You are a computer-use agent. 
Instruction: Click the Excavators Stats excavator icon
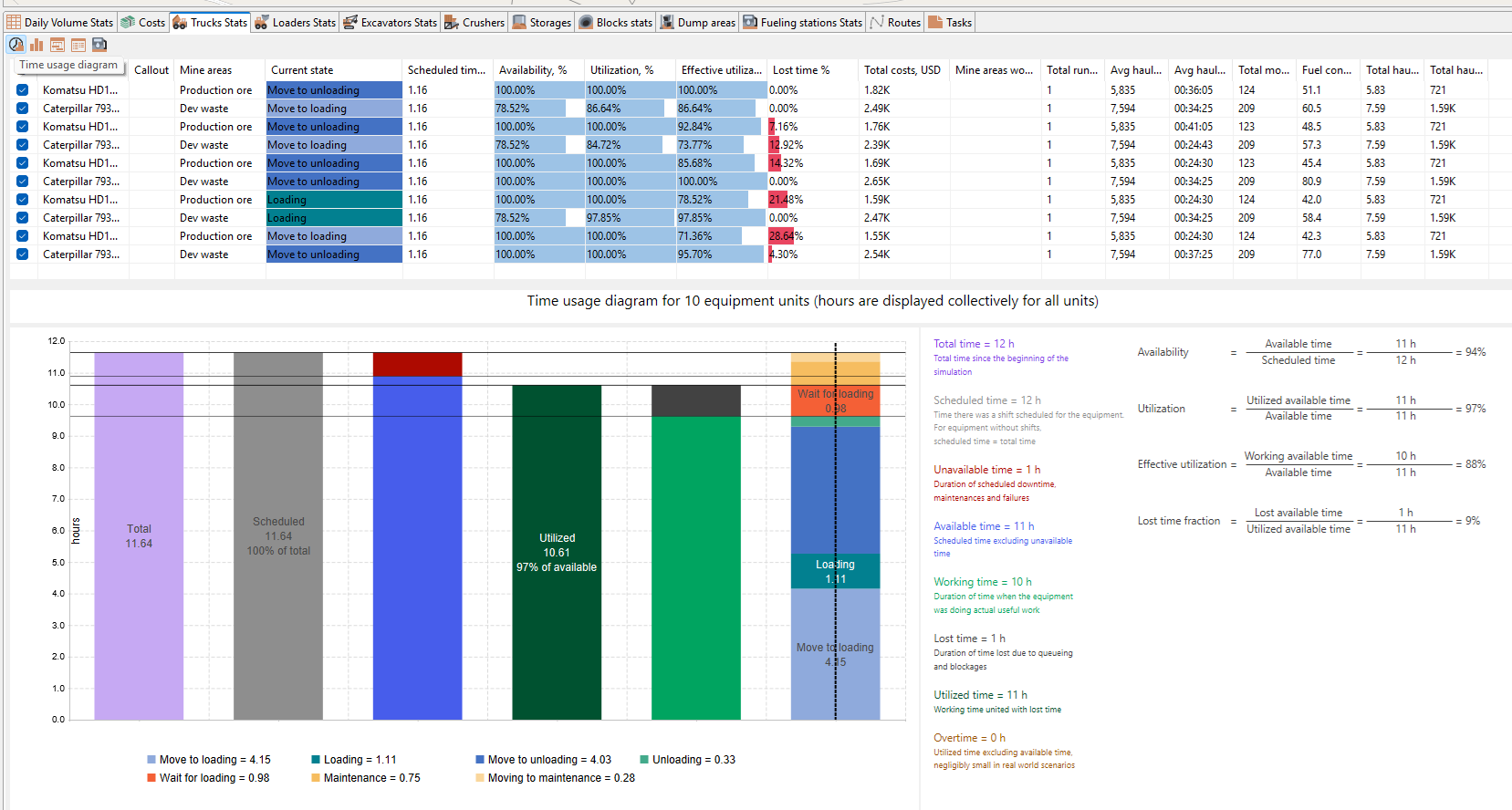point(350,22)
